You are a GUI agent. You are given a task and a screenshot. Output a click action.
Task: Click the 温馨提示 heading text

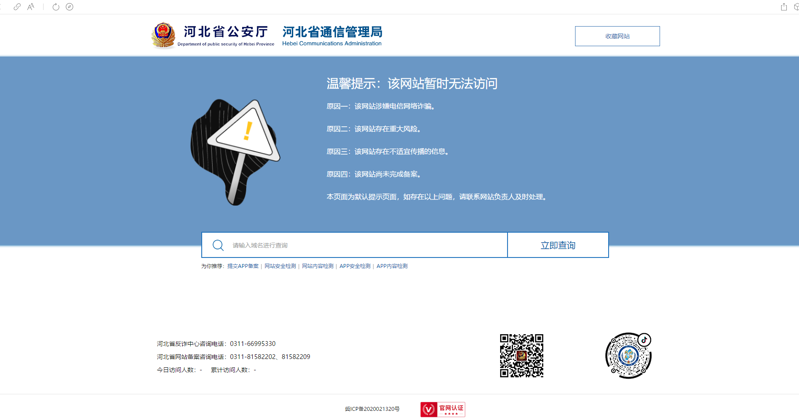click(412, 84)
